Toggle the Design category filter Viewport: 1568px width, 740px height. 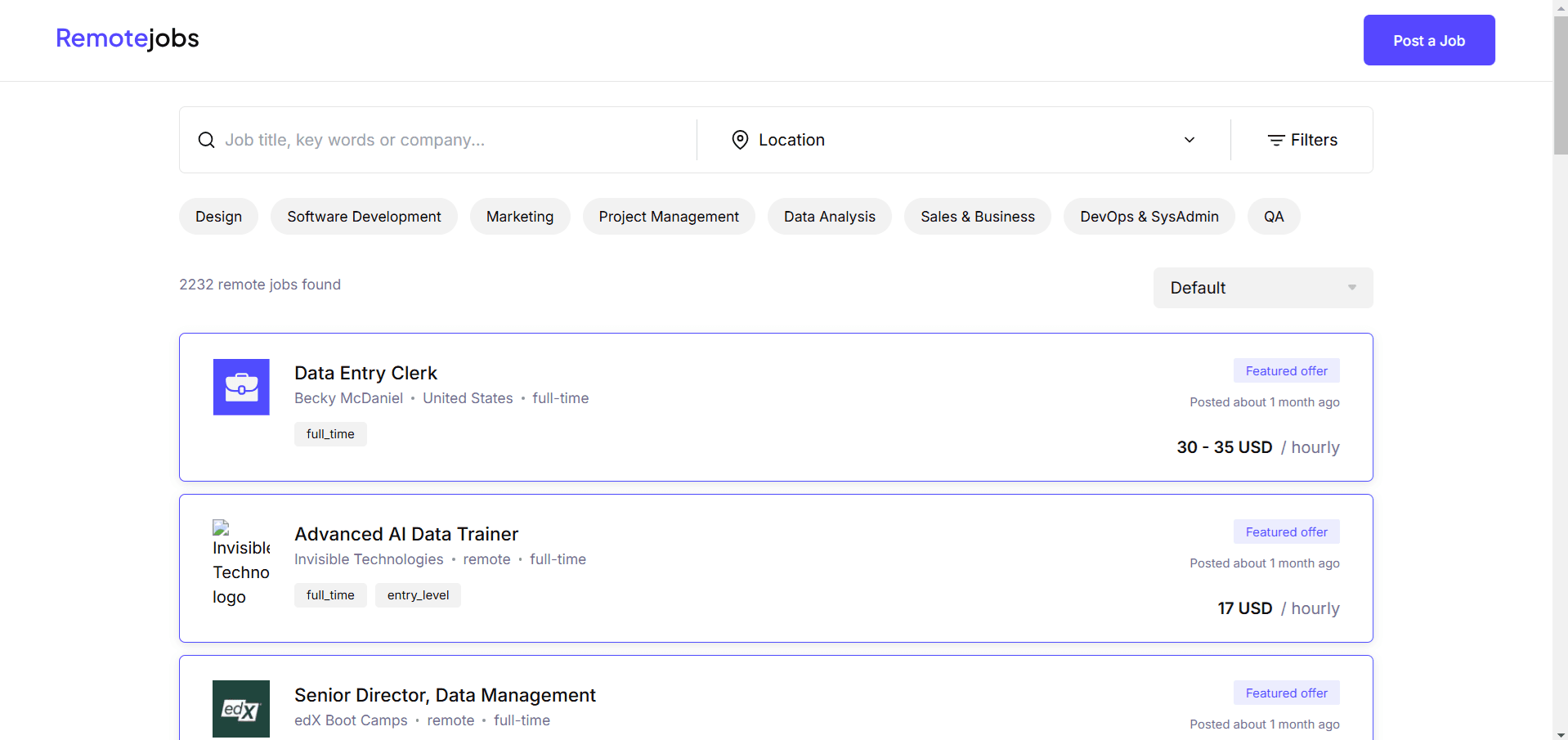coord(218,217)
